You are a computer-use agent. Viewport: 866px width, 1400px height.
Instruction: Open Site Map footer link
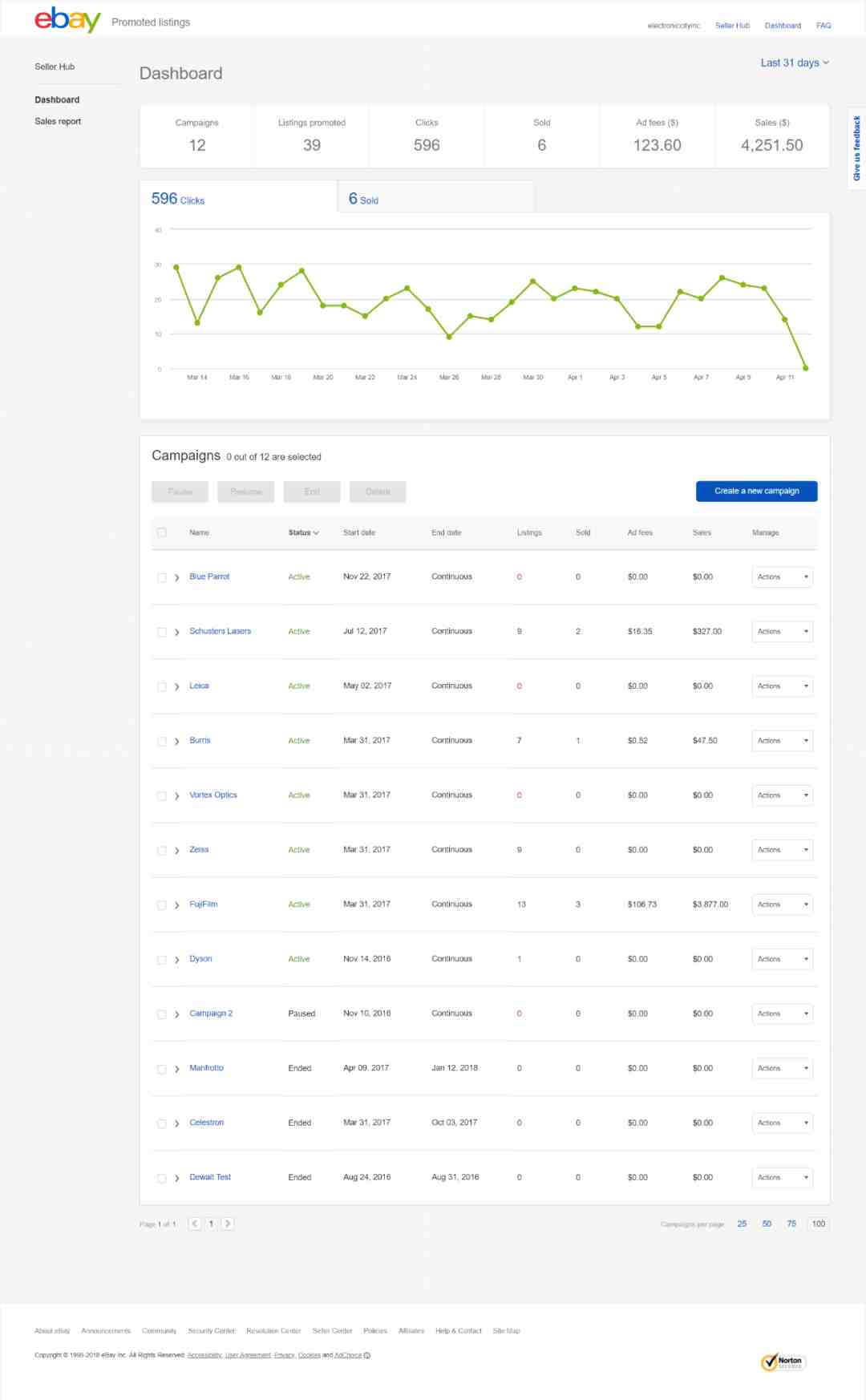point(506,1330)
